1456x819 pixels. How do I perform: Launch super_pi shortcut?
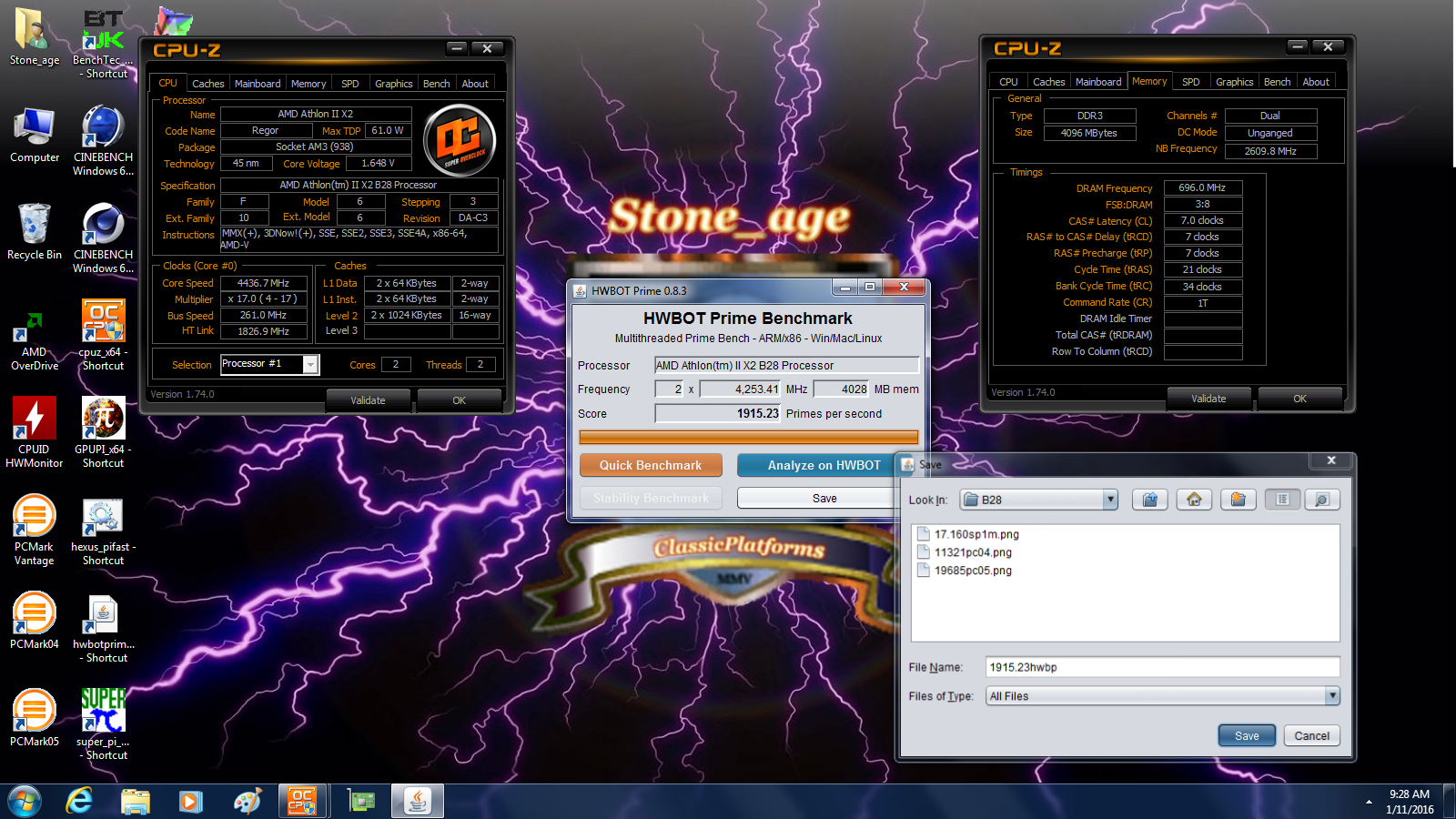tap(103, 724)
